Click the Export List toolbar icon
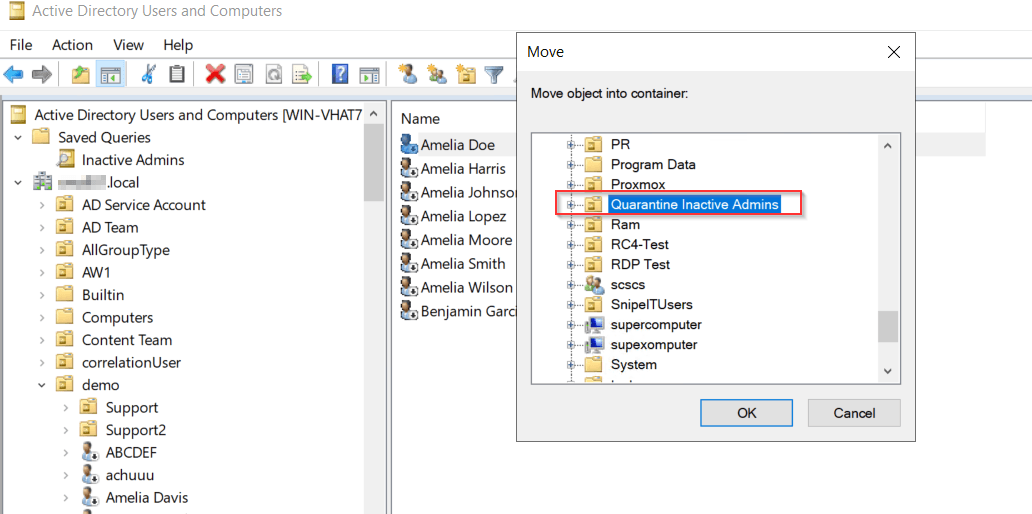 [x=302, y=74]
